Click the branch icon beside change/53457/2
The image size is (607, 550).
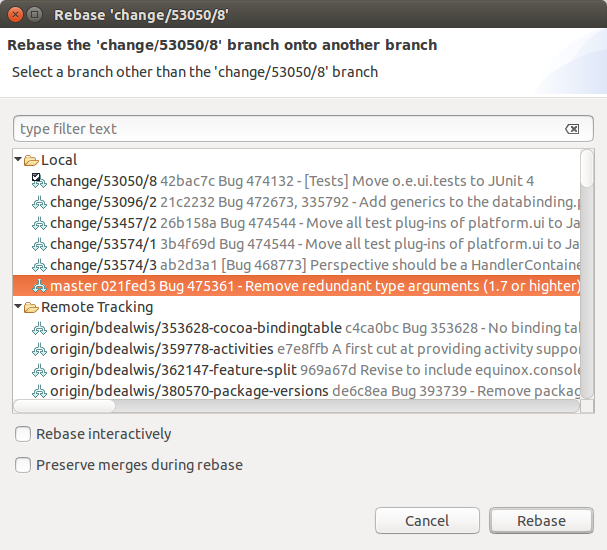point(39,223)
